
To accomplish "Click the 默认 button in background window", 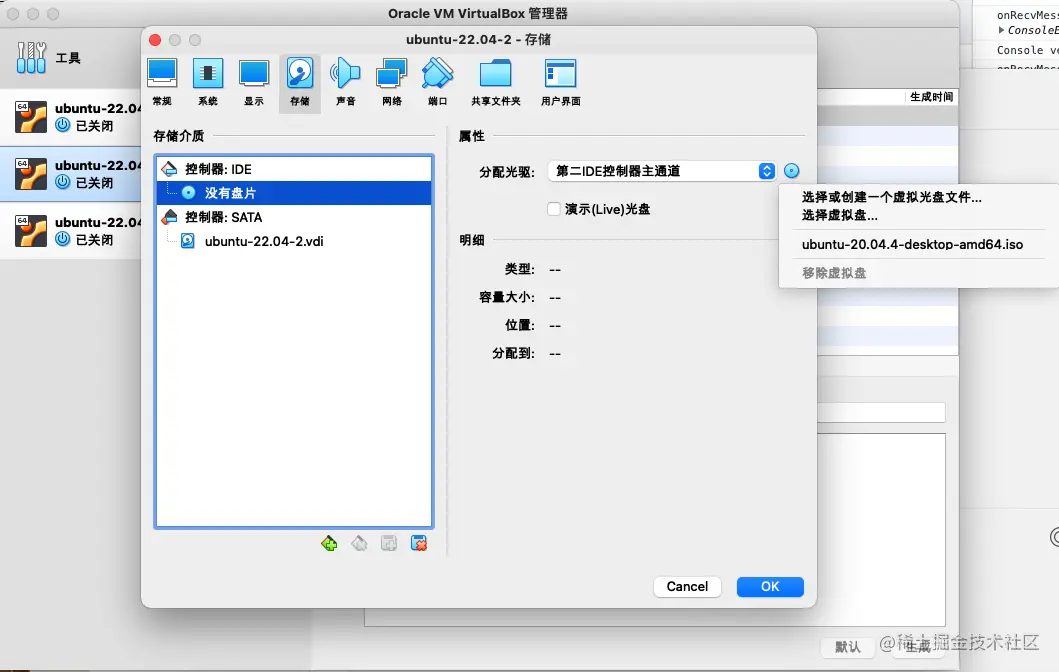I will (848, 647).
